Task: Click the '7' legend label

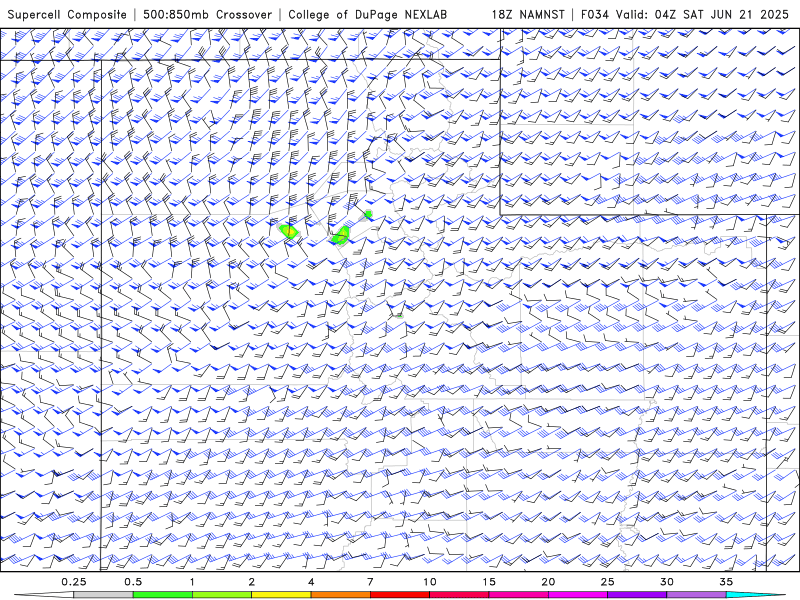Action: [x=370, y=582]
